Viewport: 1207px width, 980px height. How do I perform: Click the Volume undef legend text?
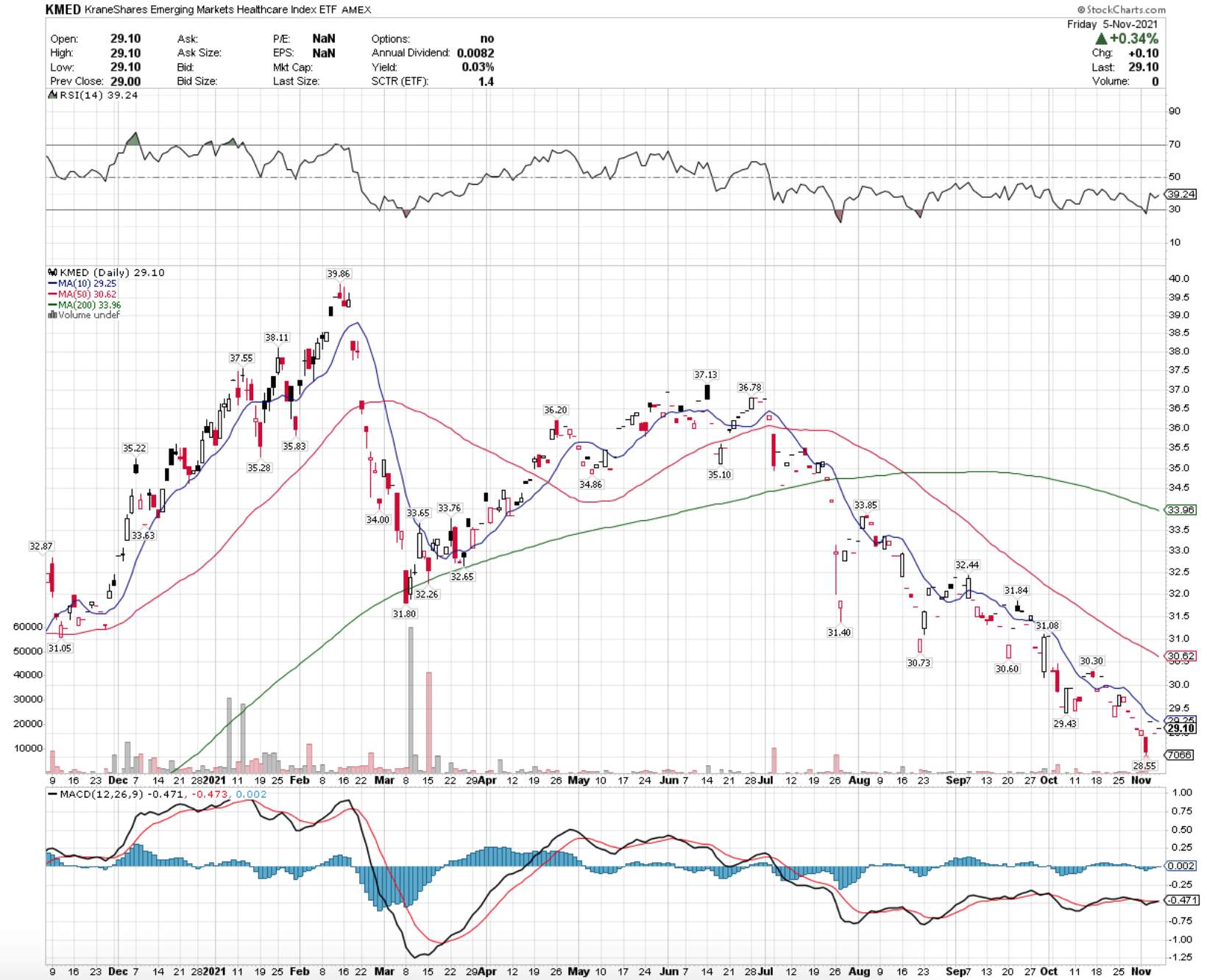tap(89, 315)
